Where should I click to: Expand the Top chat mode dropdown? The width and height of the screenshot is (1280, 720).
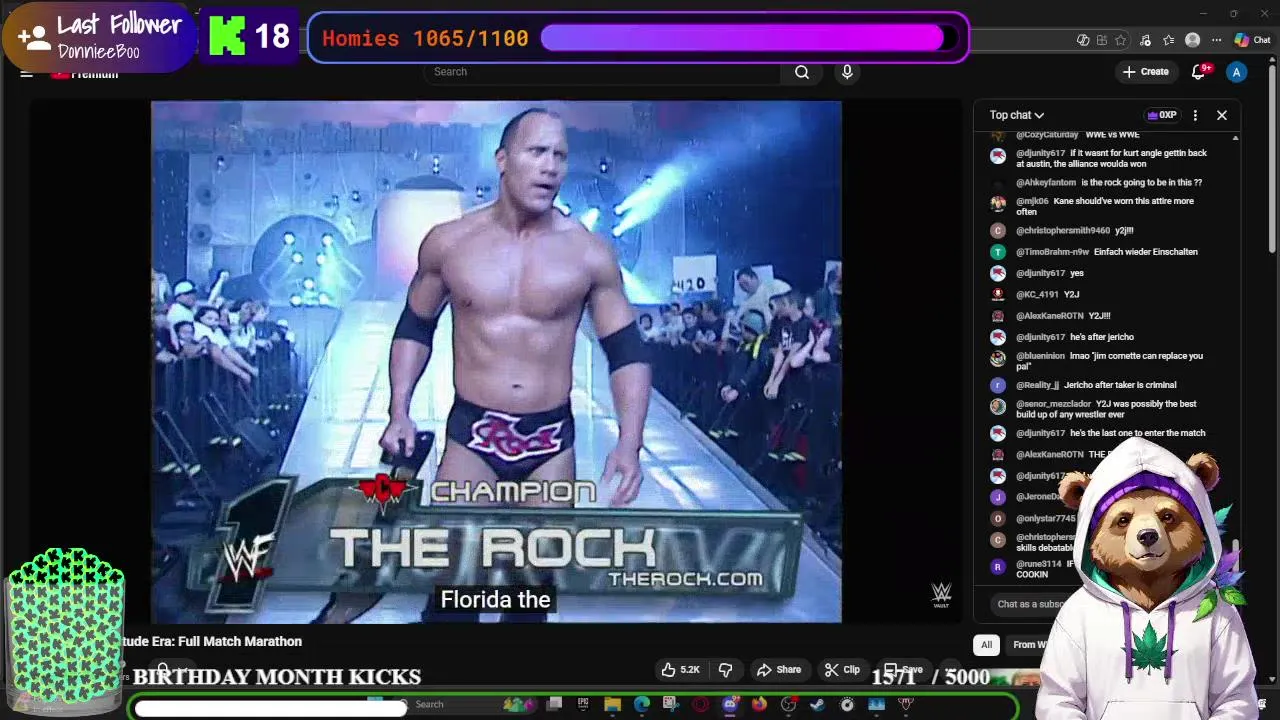click(x=1017, y=115)
